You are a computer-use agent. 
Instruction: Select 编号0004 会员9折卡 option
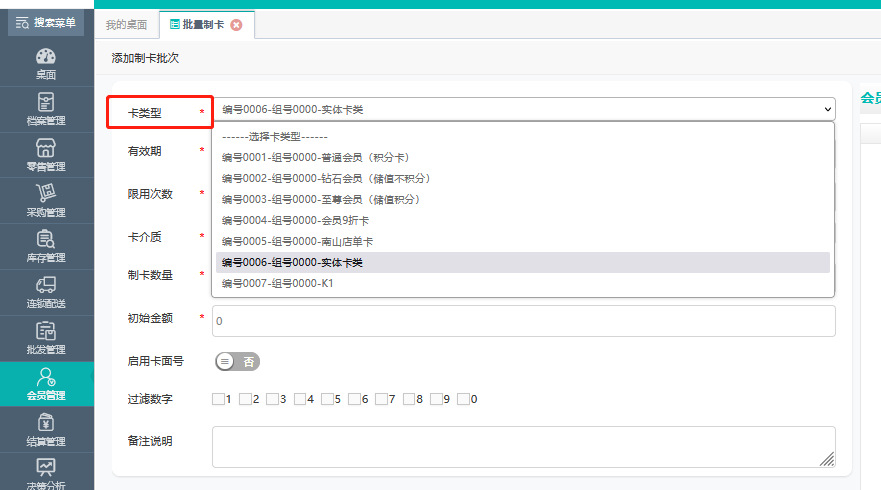coord(523,220)
